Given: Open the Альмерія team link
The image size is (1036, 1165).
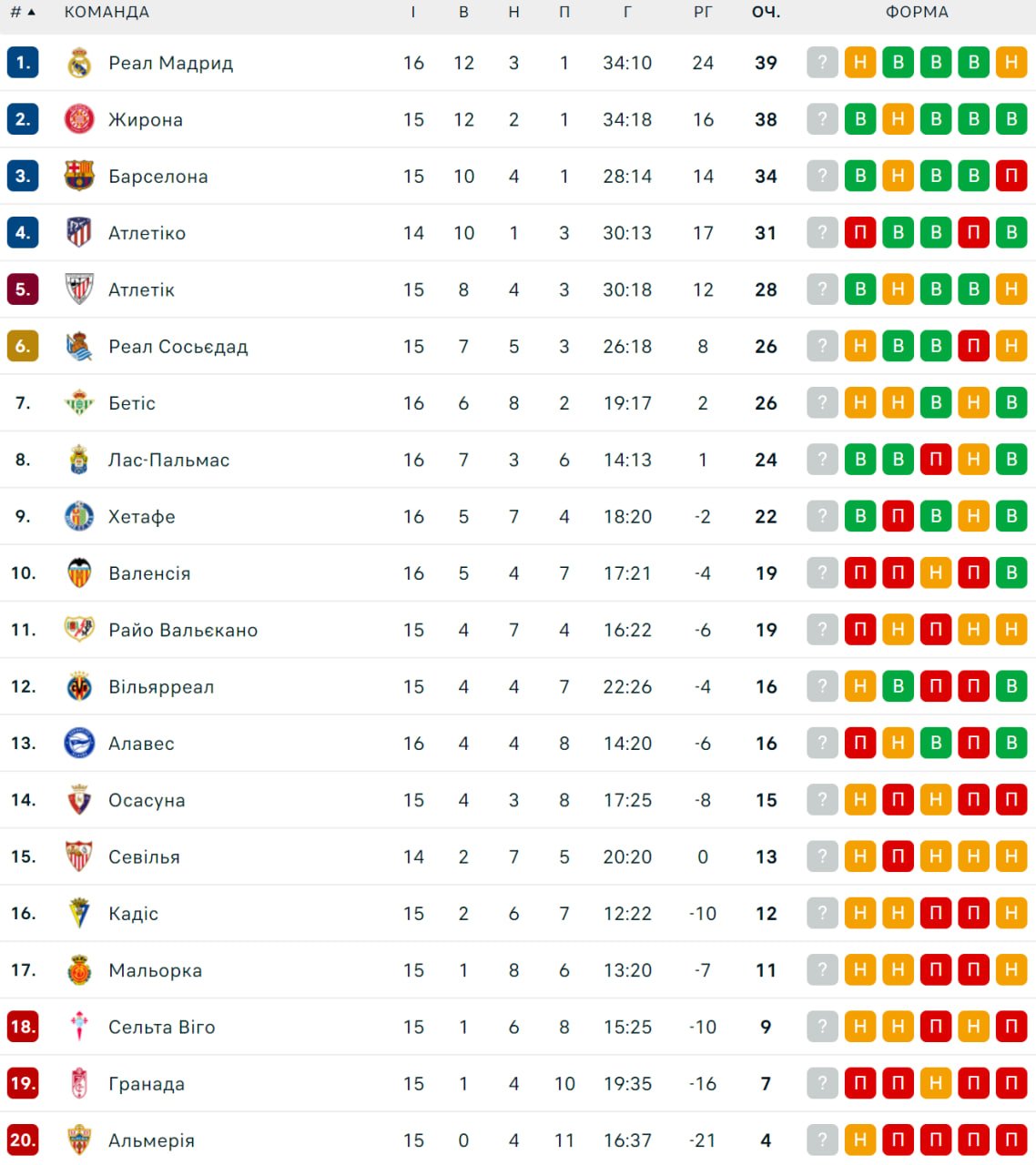Looking at the screenshot, I should coord(151,1140).
